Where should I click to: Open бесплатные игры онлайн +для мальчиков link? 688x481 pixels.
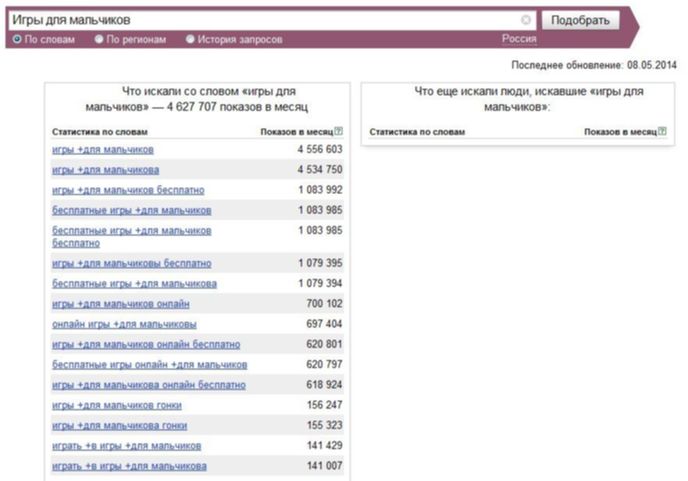(150, 365)
